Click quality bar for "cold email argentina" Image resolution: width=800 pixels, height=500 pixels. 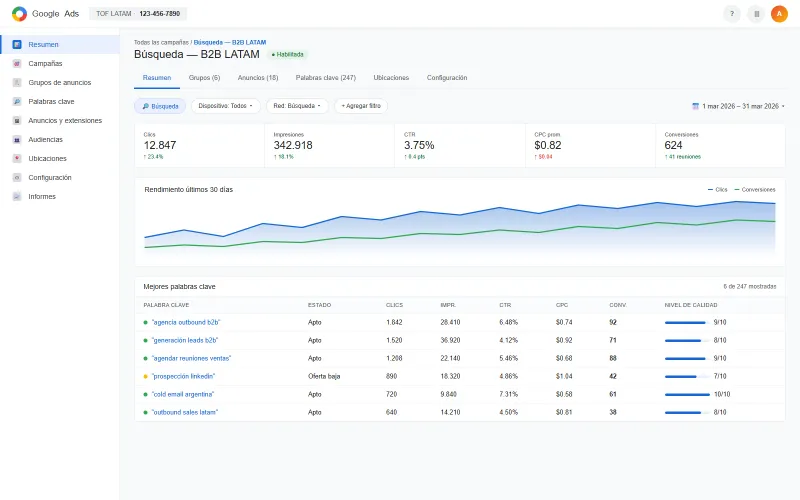point(687,394)
